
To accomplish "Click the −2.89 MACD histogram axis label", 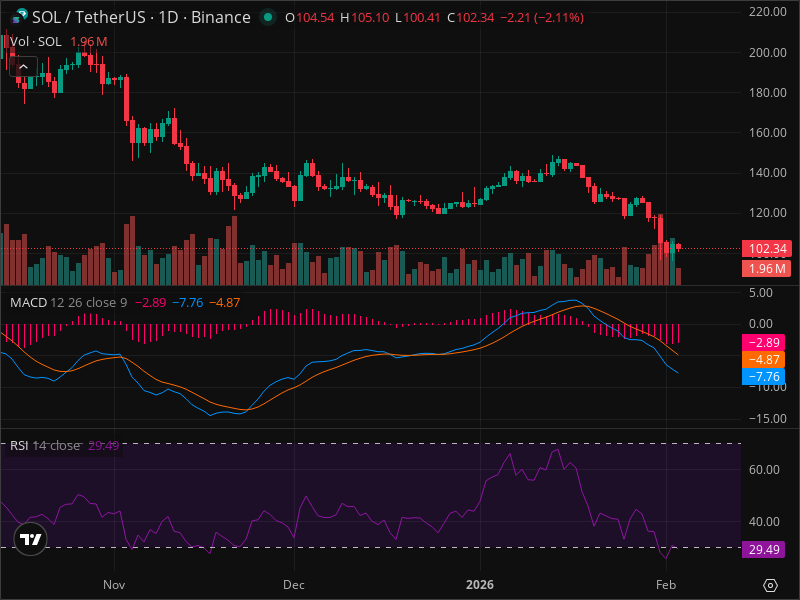I will click(x=763, y=342).
